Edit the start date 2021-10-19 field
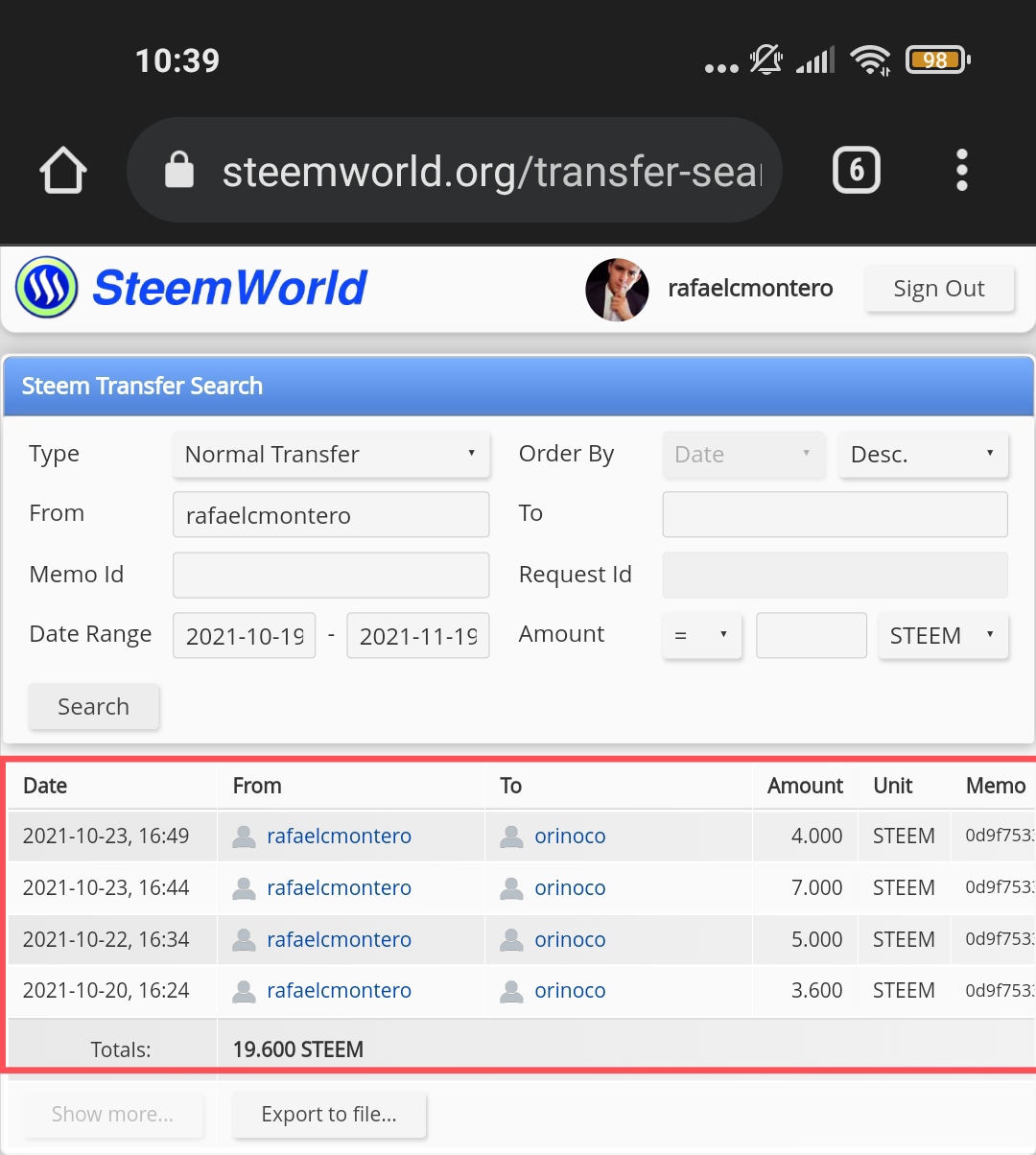The width and height of the screenshot is (1036, 1155). click(244, 635)
